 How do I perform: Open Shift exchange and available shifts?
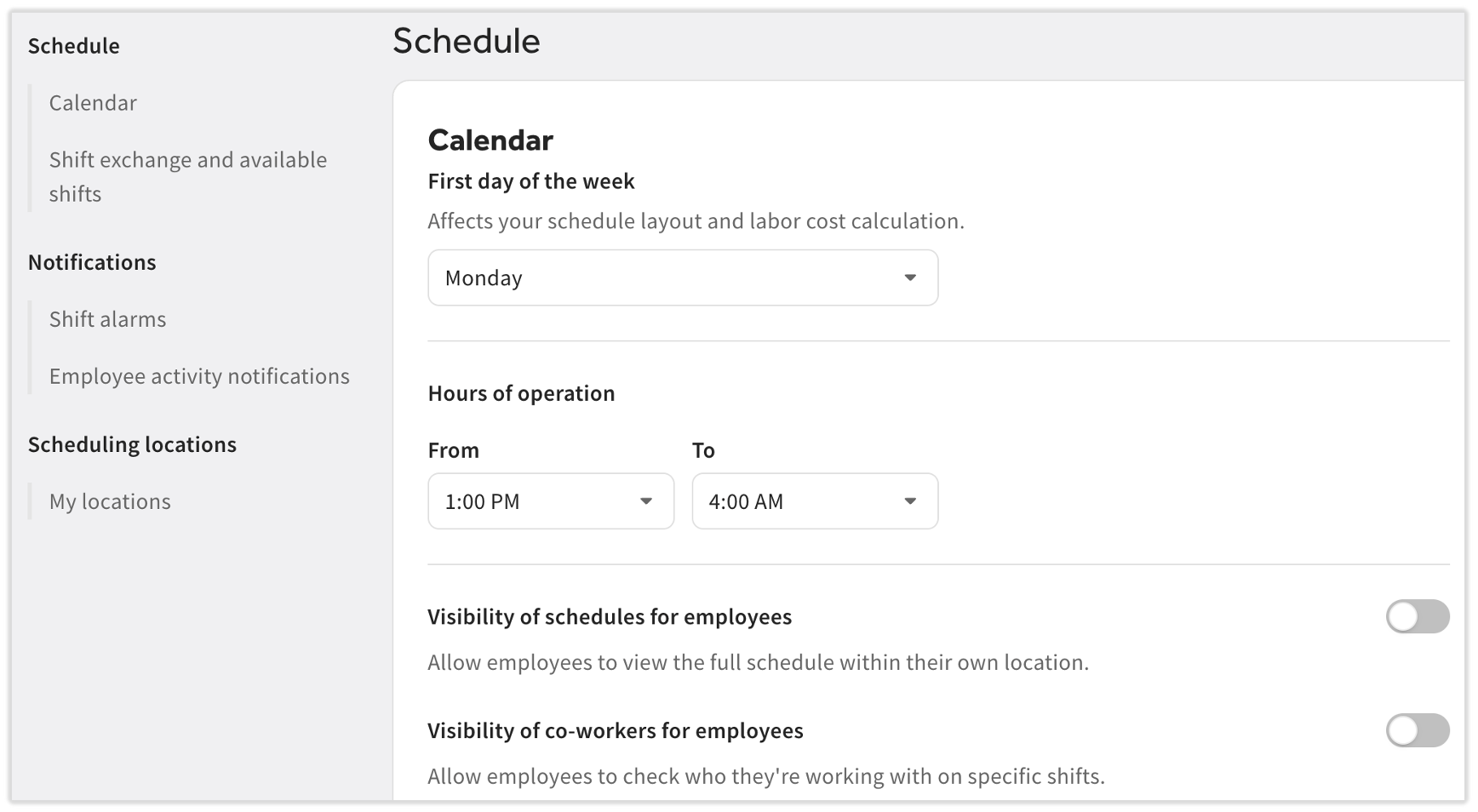click(188, 176)
